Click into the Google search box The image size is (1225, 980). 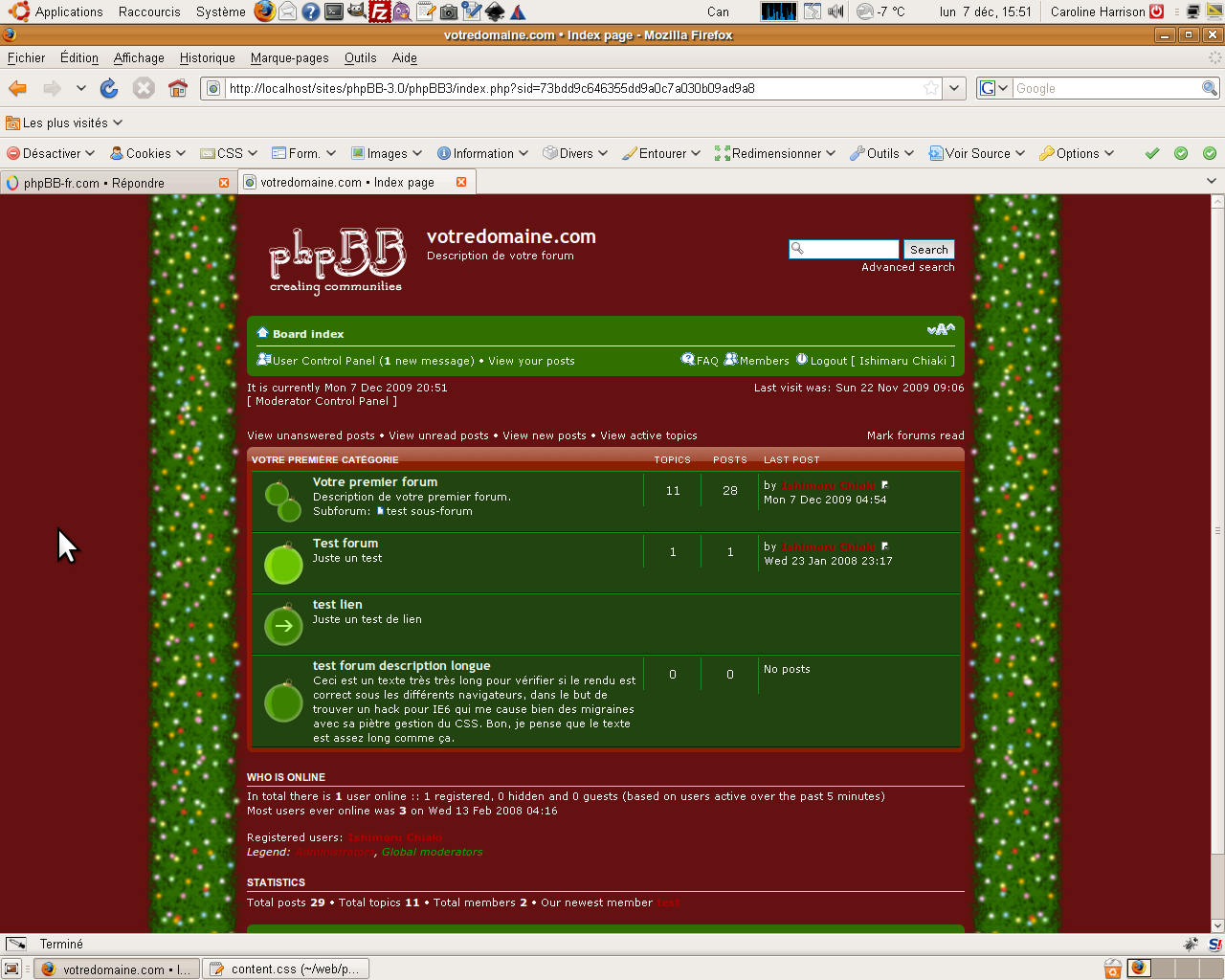click(1107, 88)
